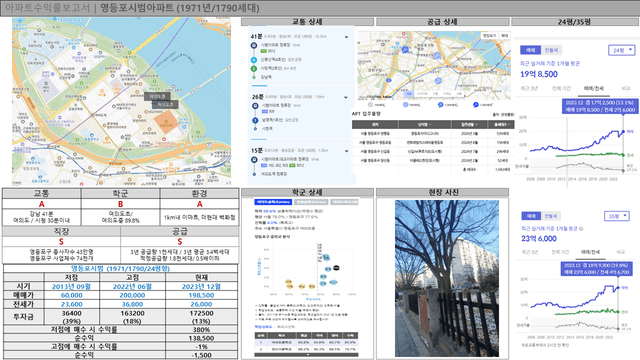This screenshot has height=360, width=640.
Task: Select the second gray school tab
Action: click(x=311, y=202)
